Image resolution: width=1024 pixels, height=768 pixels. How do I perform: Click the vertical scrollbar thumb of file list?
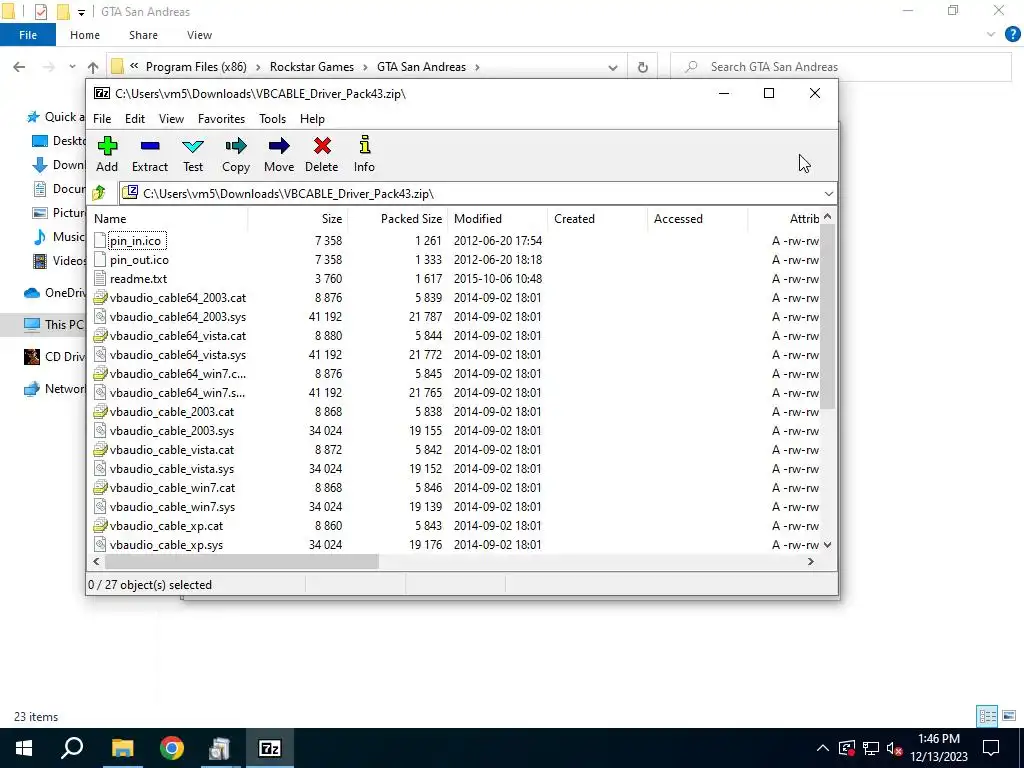click(827, 316)
